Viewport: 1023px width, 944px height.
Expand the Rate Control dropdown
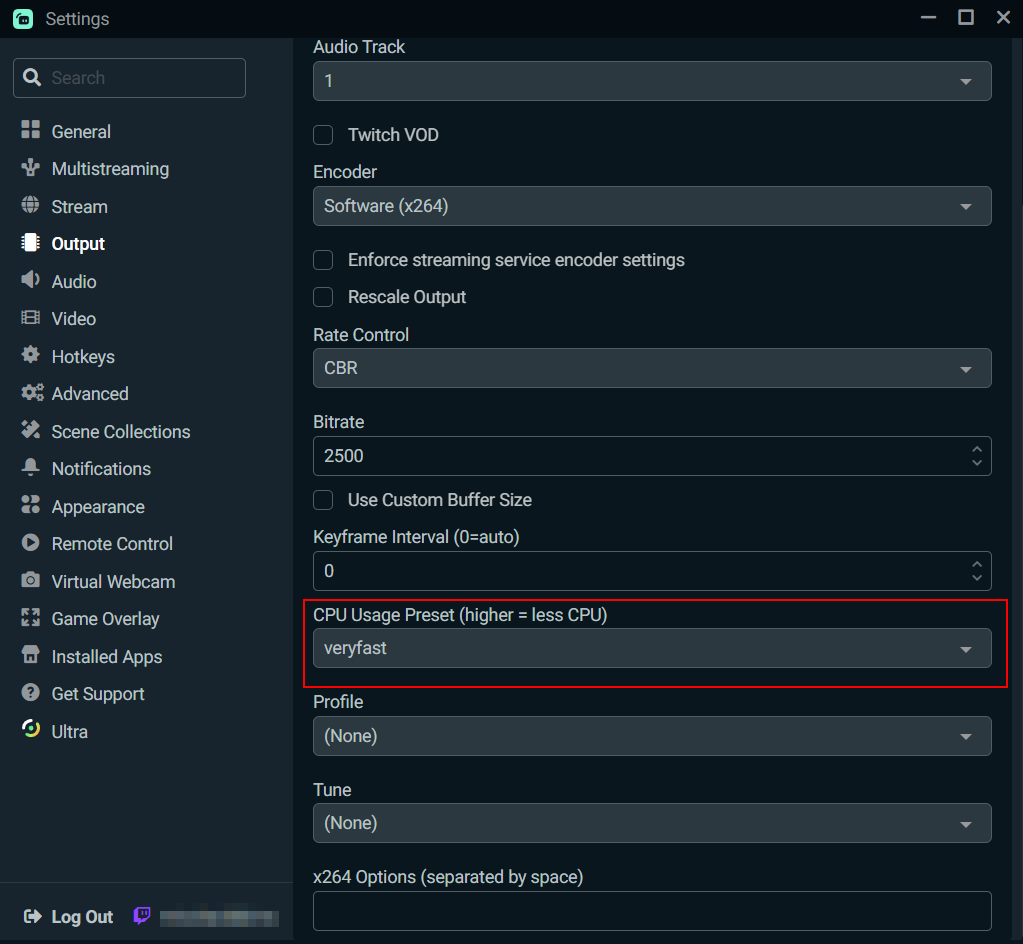(x=651, y=368)
